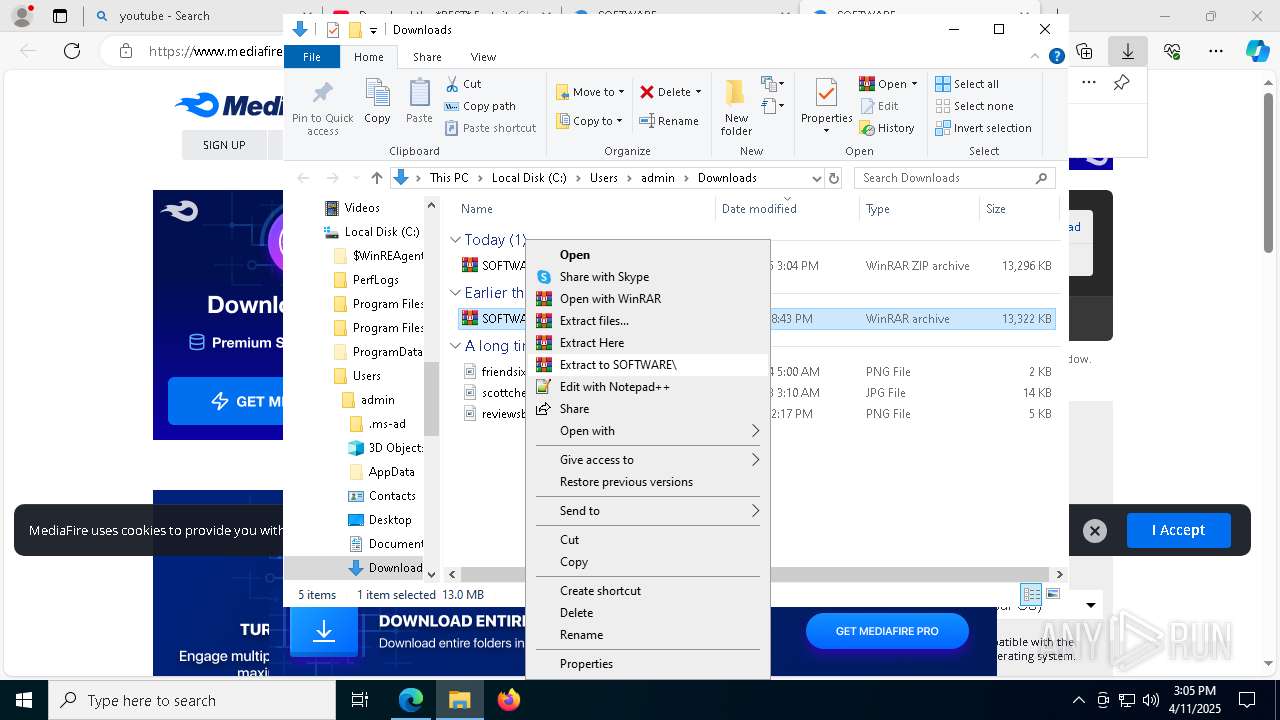Select AppData folder in tree
Screen dimensions: 1280x720
[391, 472]
